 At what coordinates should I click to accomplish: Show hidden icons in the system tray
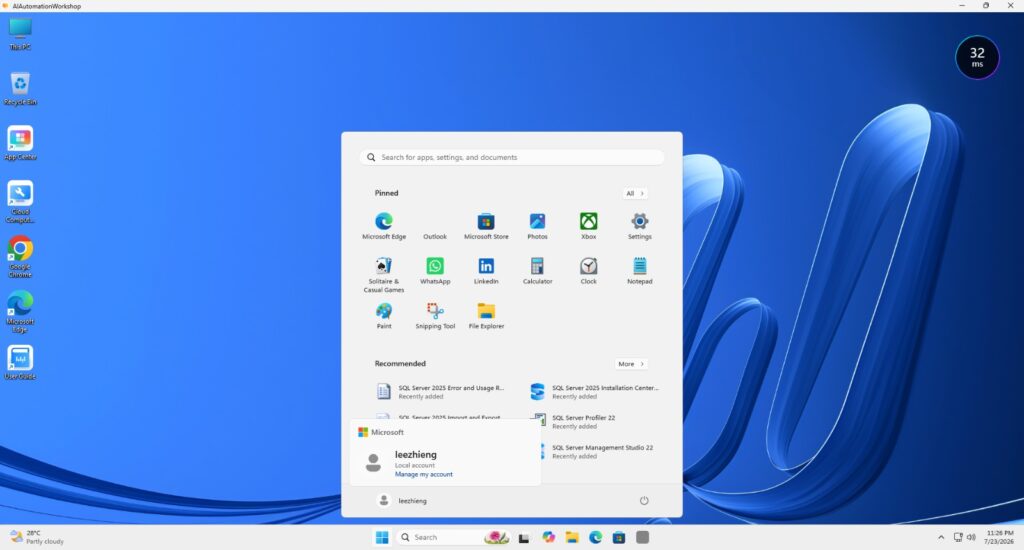point(941,537)
